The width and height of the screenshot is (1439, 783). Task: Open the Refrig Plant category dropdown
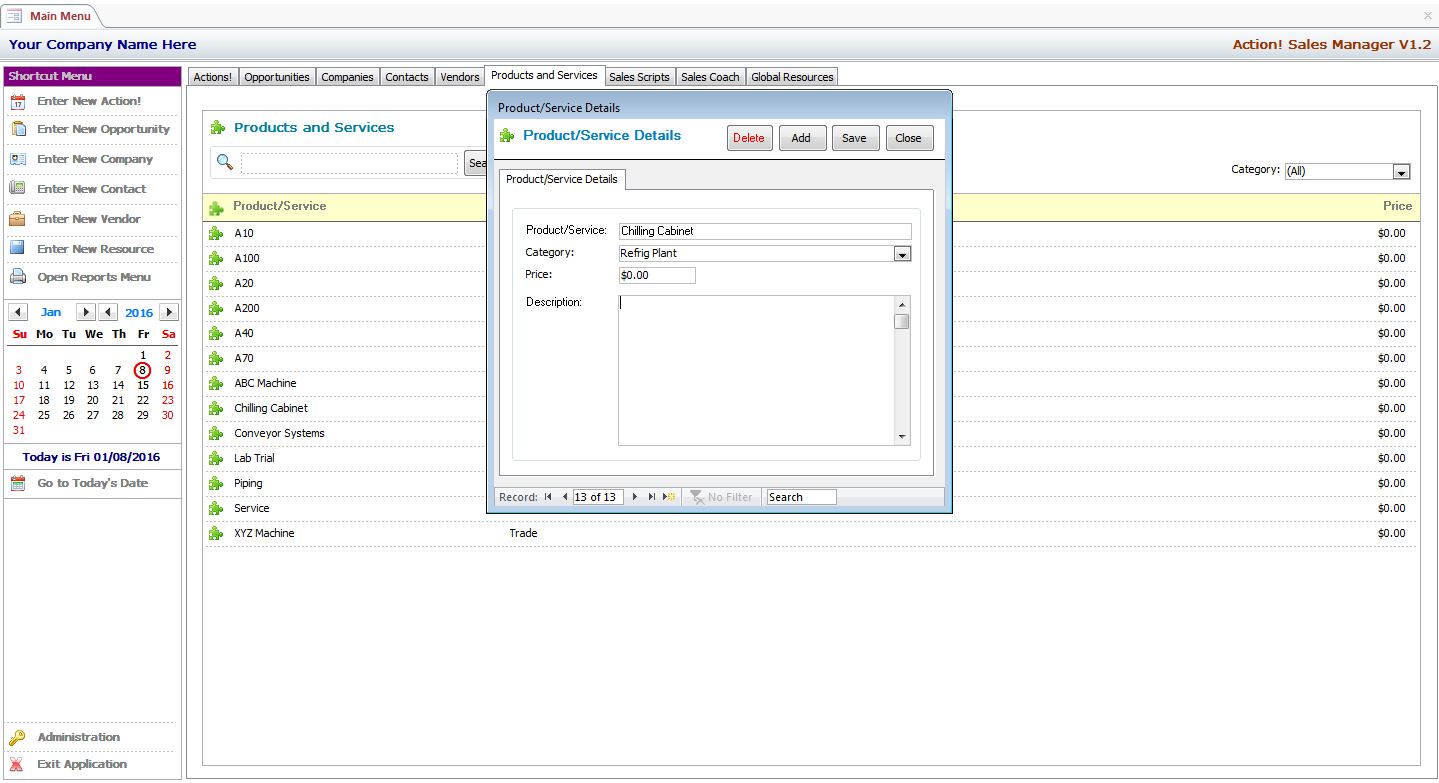pyautogui.click(x=902, y=254)
